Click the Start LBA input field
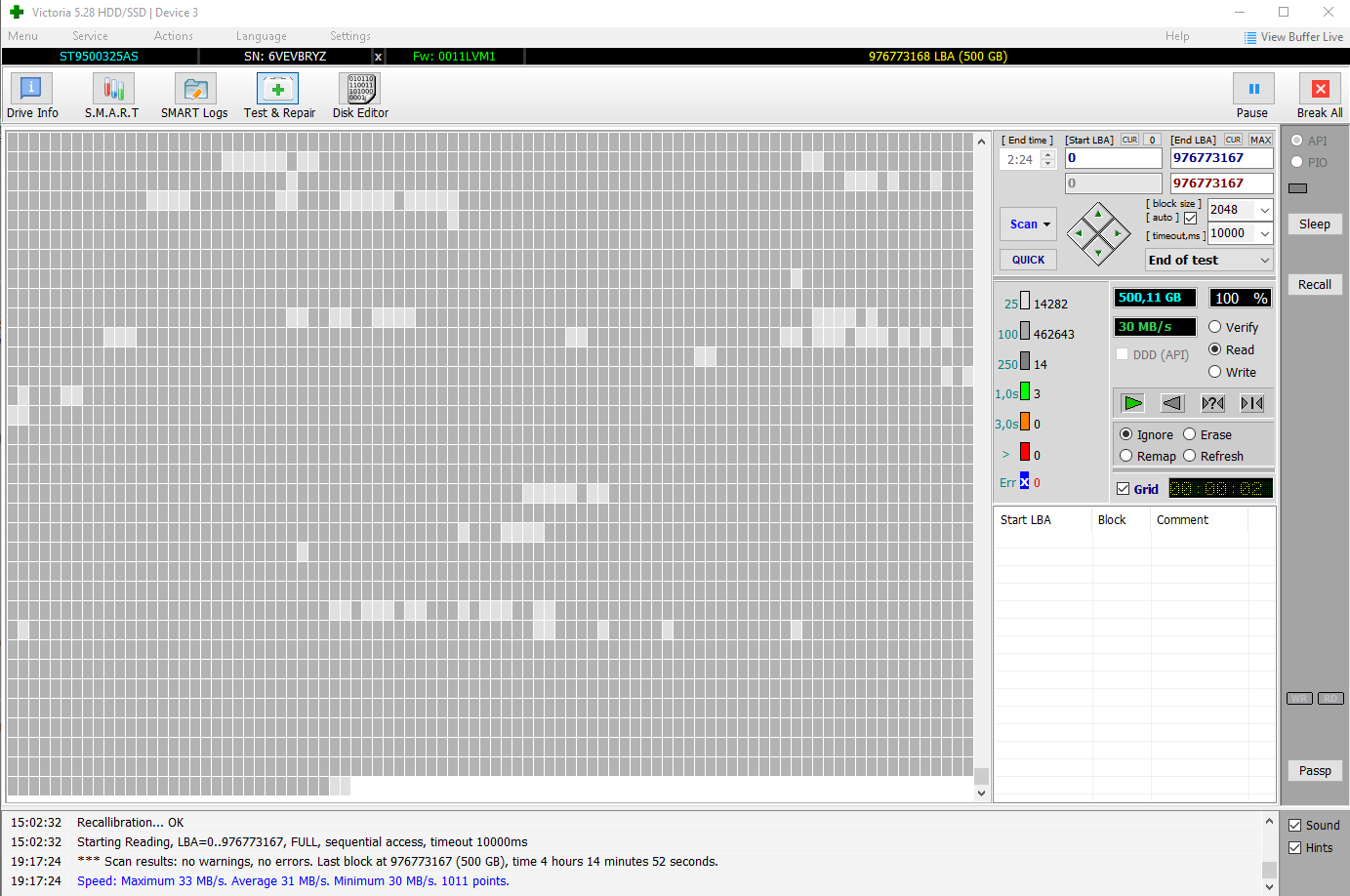Screen dimensions: 1350x896 [1113, 158]
